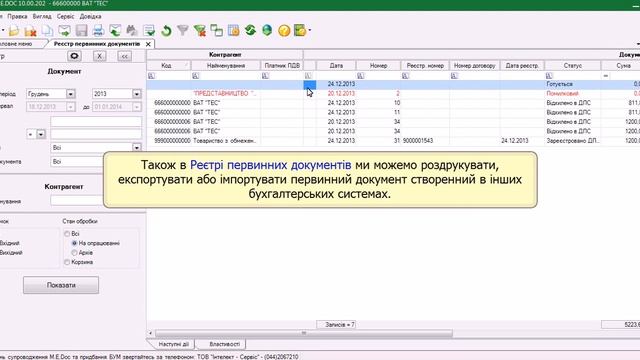The height and width of the screenshot is (360, 640).
Task: Click the yellow question mark help icon
Action: (x=284, y=31)
